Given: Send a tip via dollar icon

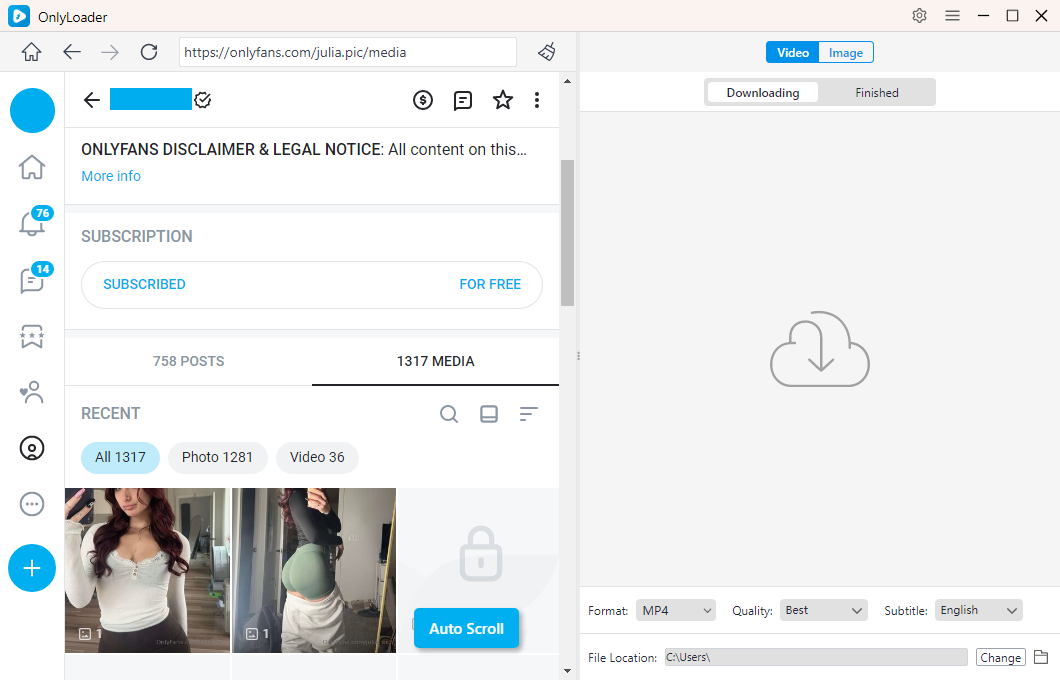Looking at the screenshot, I should click(x=423, y=100).
